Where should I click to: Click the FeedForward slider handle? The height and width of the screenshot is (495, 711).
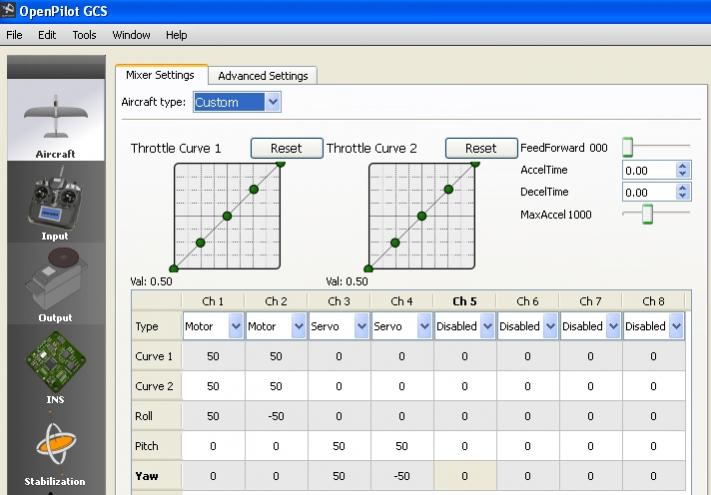coord(628,148)
